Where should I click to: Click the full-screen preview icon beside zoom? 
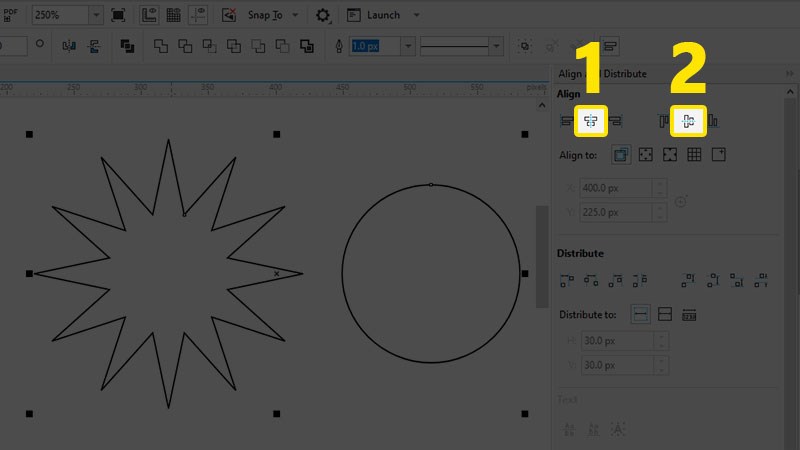(x=119, y=15)
